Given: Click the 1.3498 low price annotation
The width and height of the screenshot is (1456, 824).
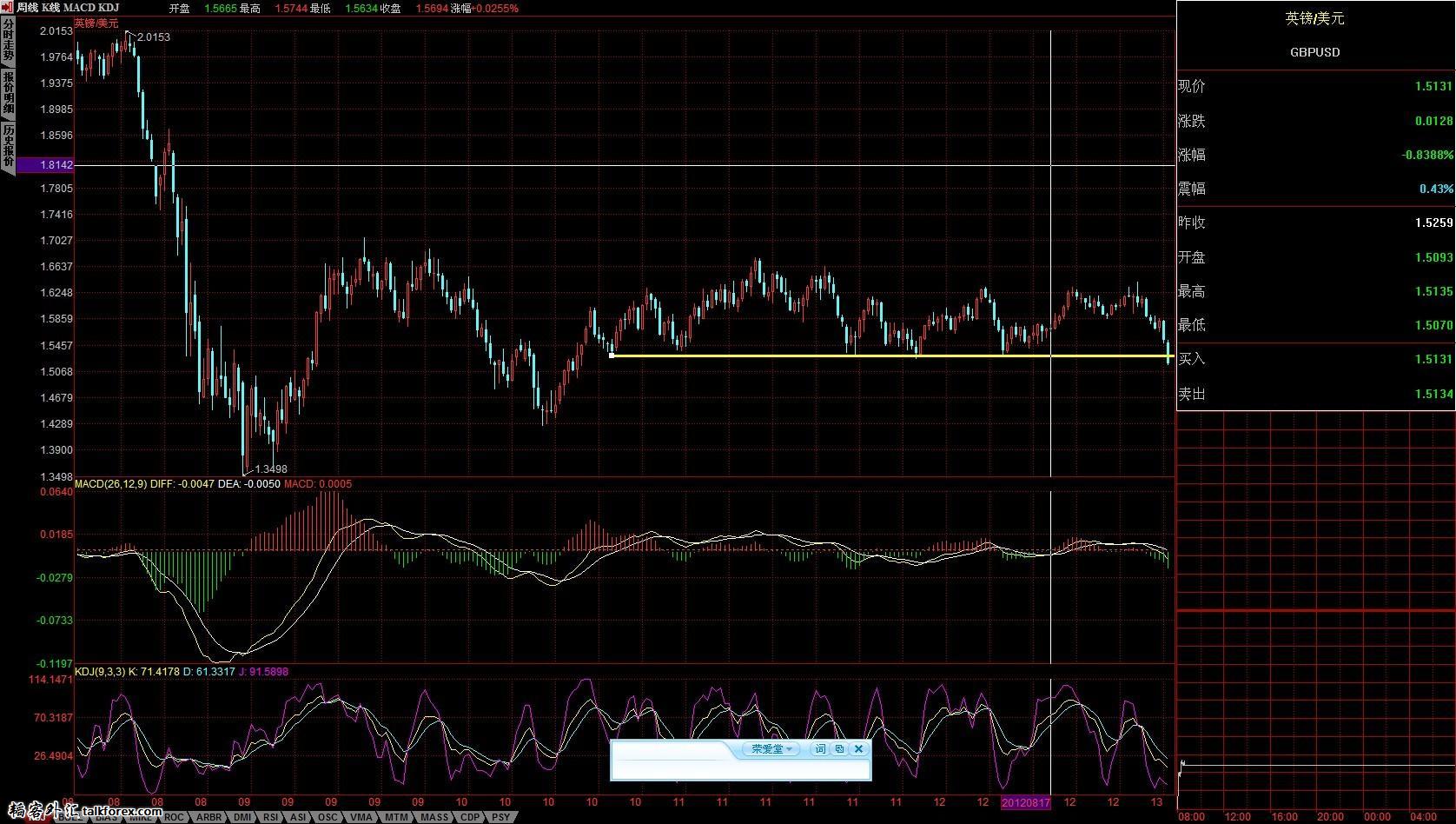Looking at the screenshot, I should (x=271, y=468).
